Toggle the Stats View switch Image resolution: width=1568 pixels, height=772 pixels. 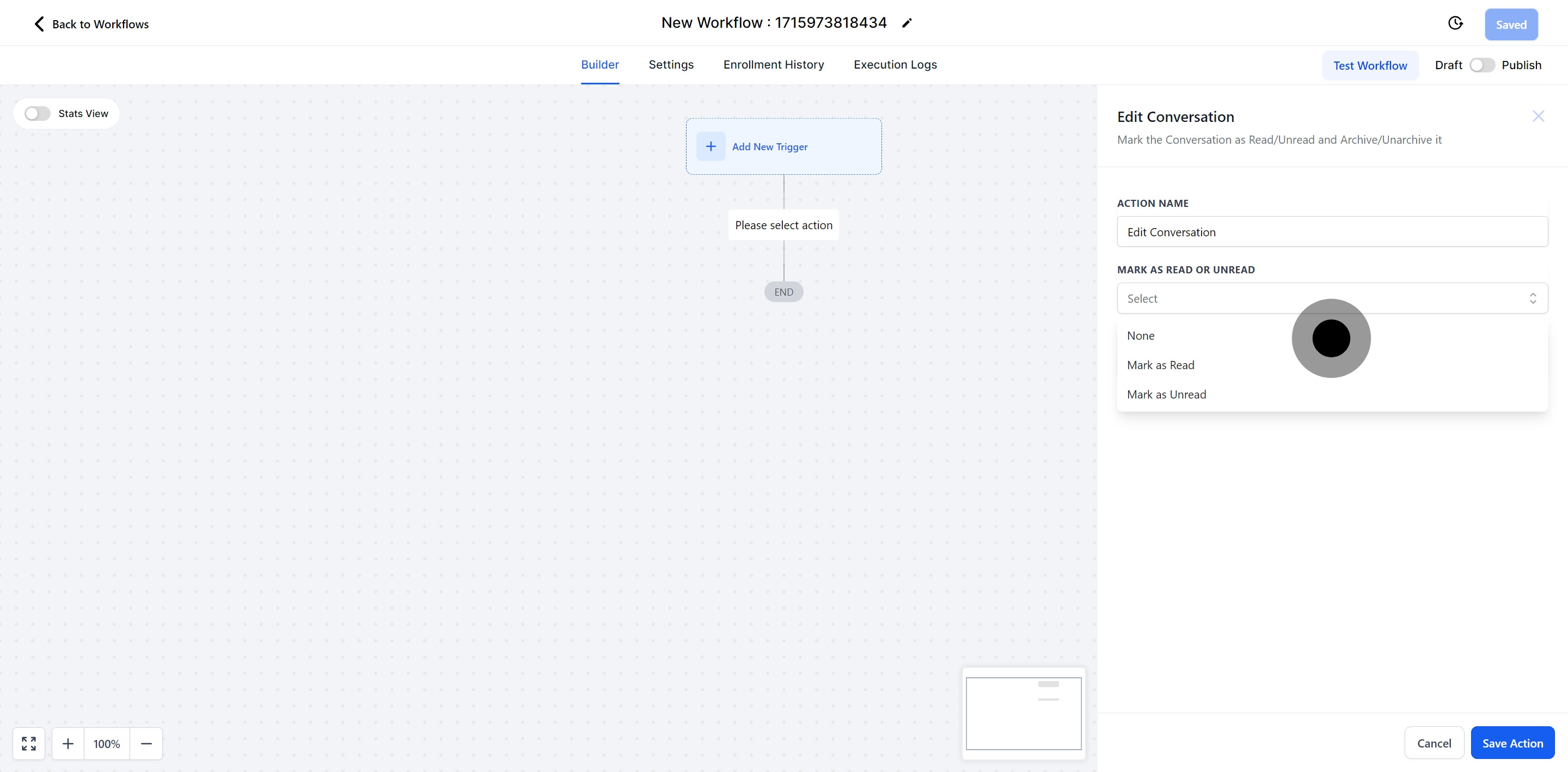tap(37, 114)
